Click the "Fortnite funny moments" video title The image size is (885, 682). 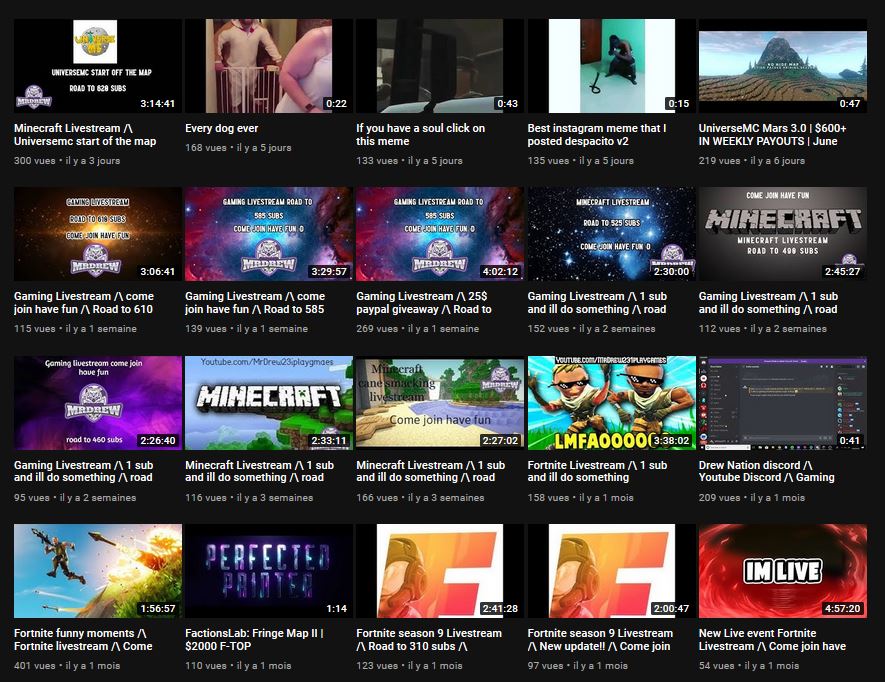coord(84,639)
